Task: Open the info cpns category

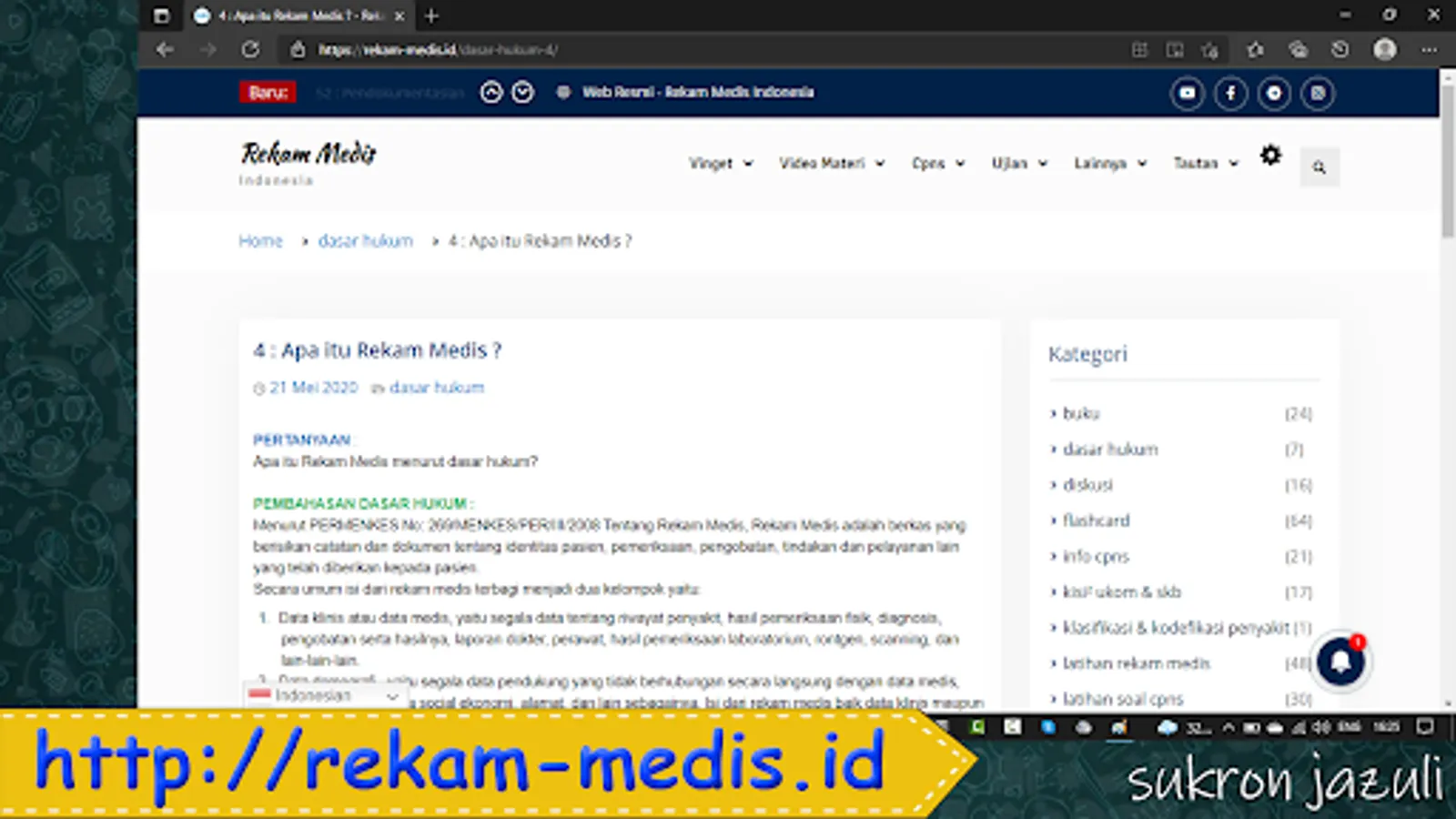Action: click(1096, 556)
